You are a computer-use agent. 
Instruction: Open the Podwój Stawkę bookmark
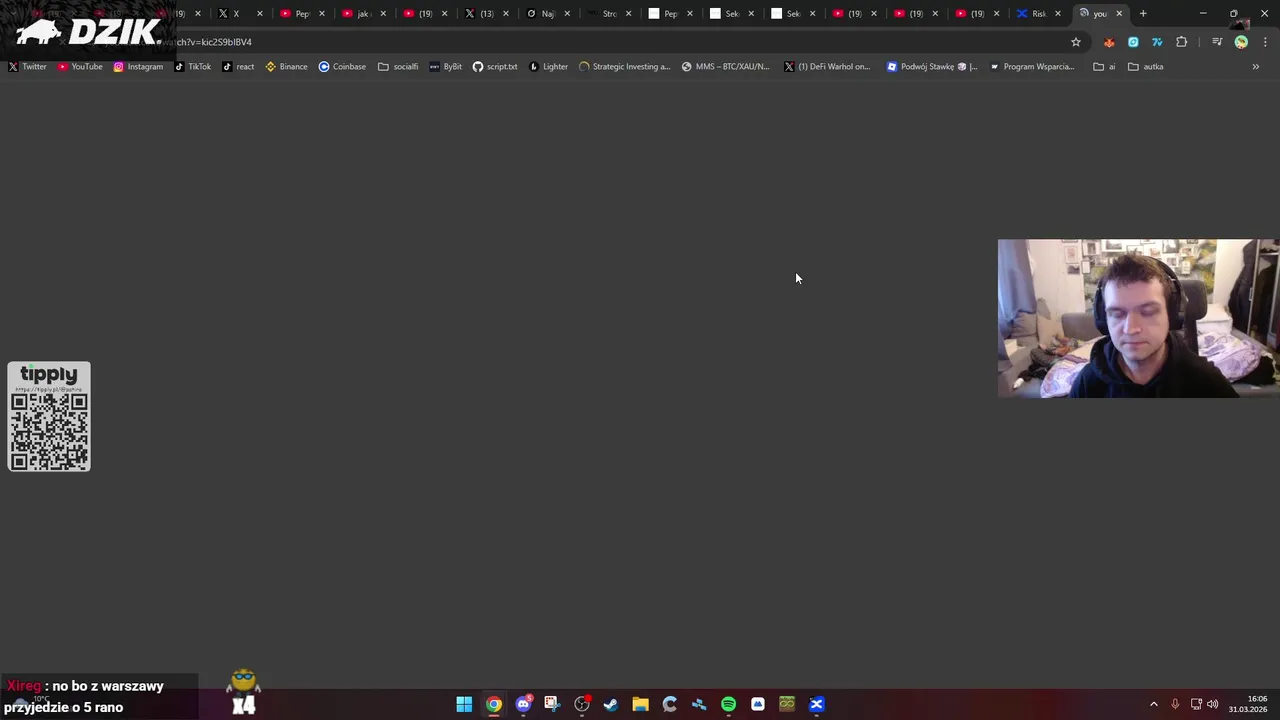932,67
